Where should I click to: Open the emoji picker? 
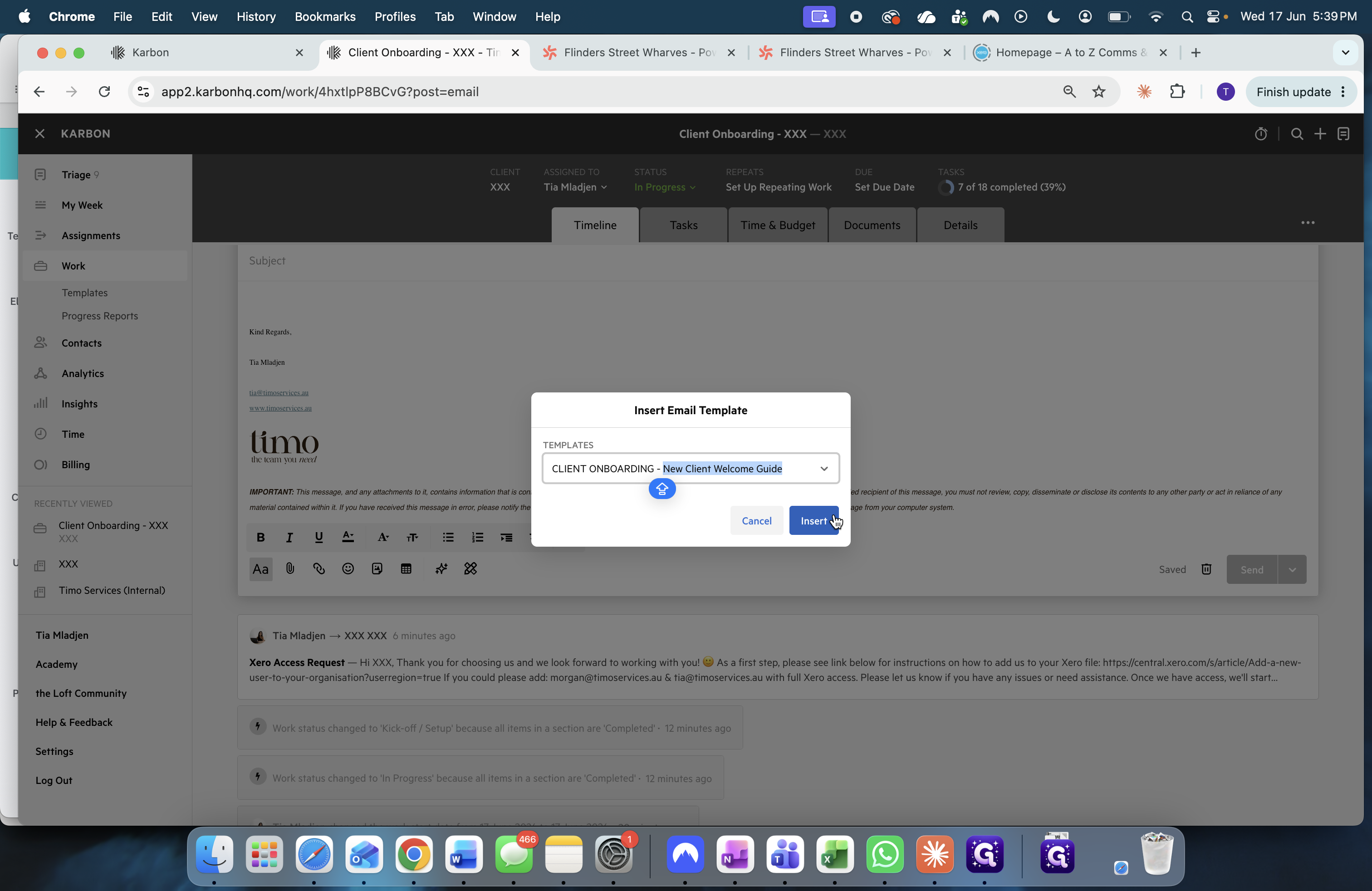tap(348, 569)
